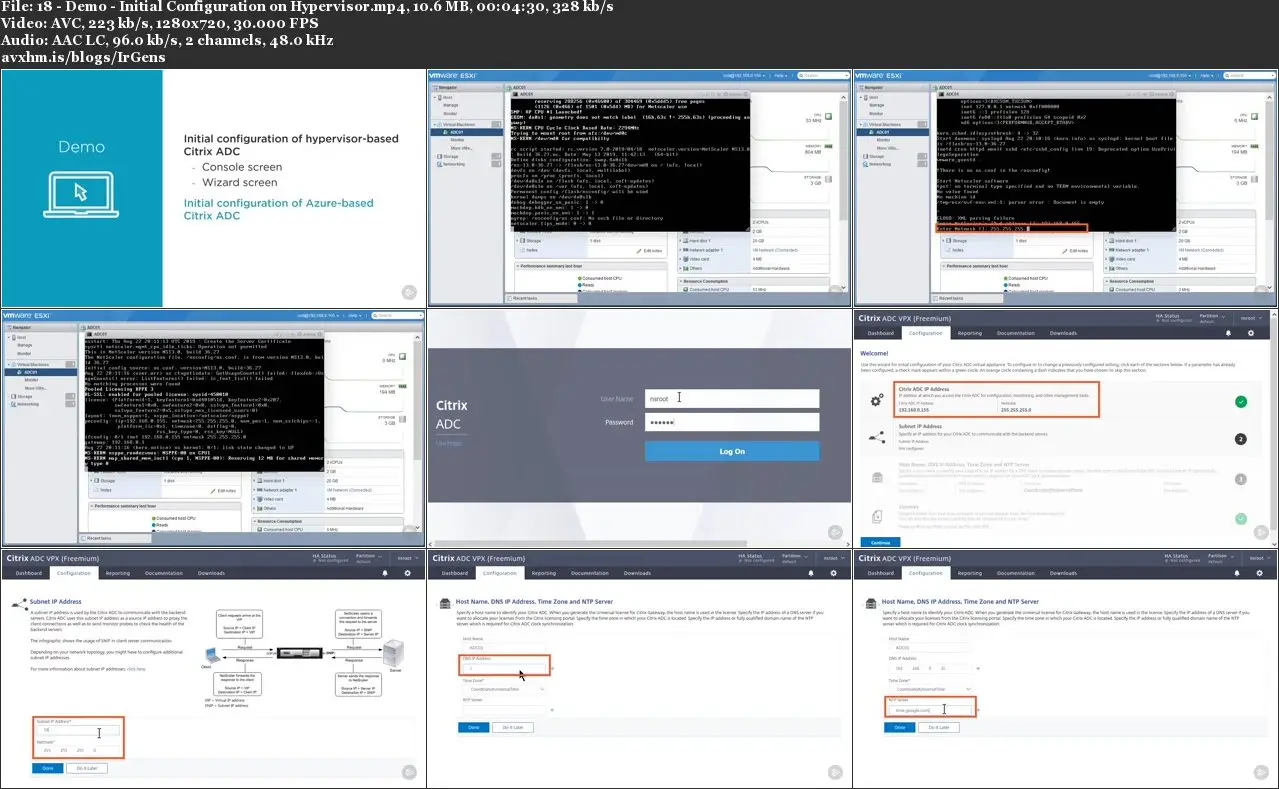Click 'Edit notes' in the 'Enter Netmask' ESXi thumbnail
Screen dimensions: 1279x789
point(1075,250)
